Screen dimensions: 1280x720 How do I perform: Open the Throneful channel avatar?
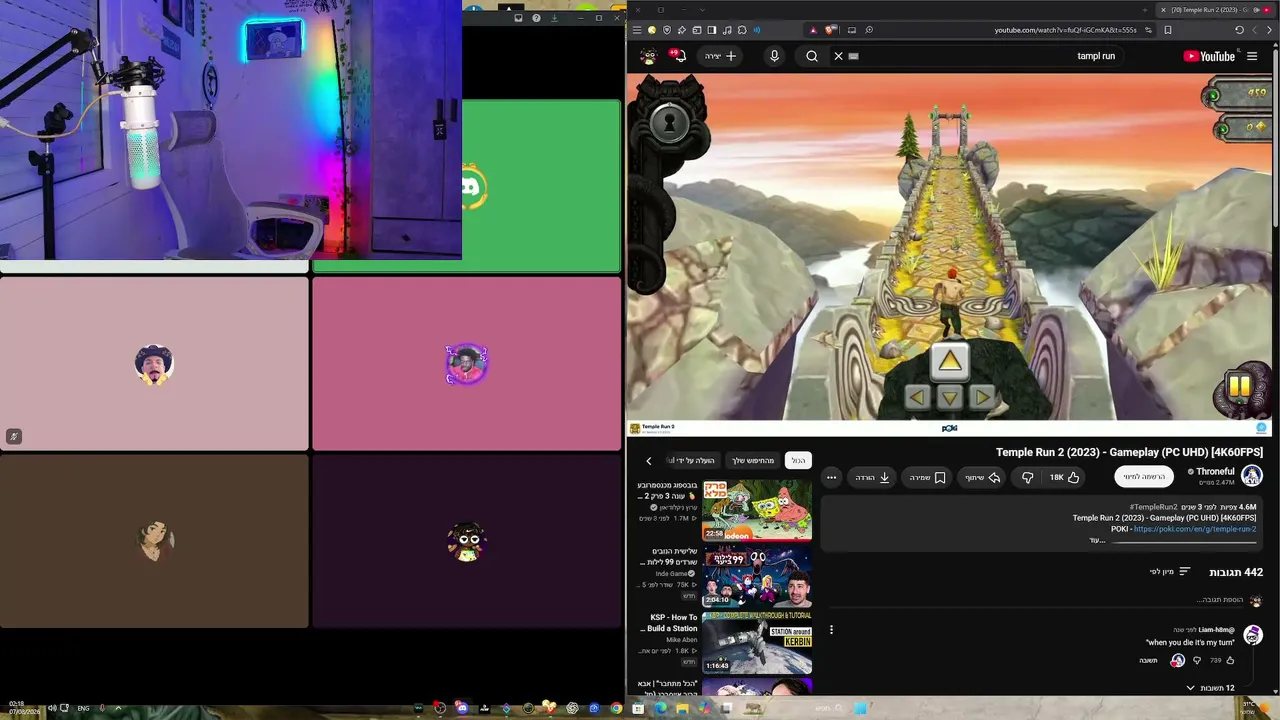[x=1252, y=476]
